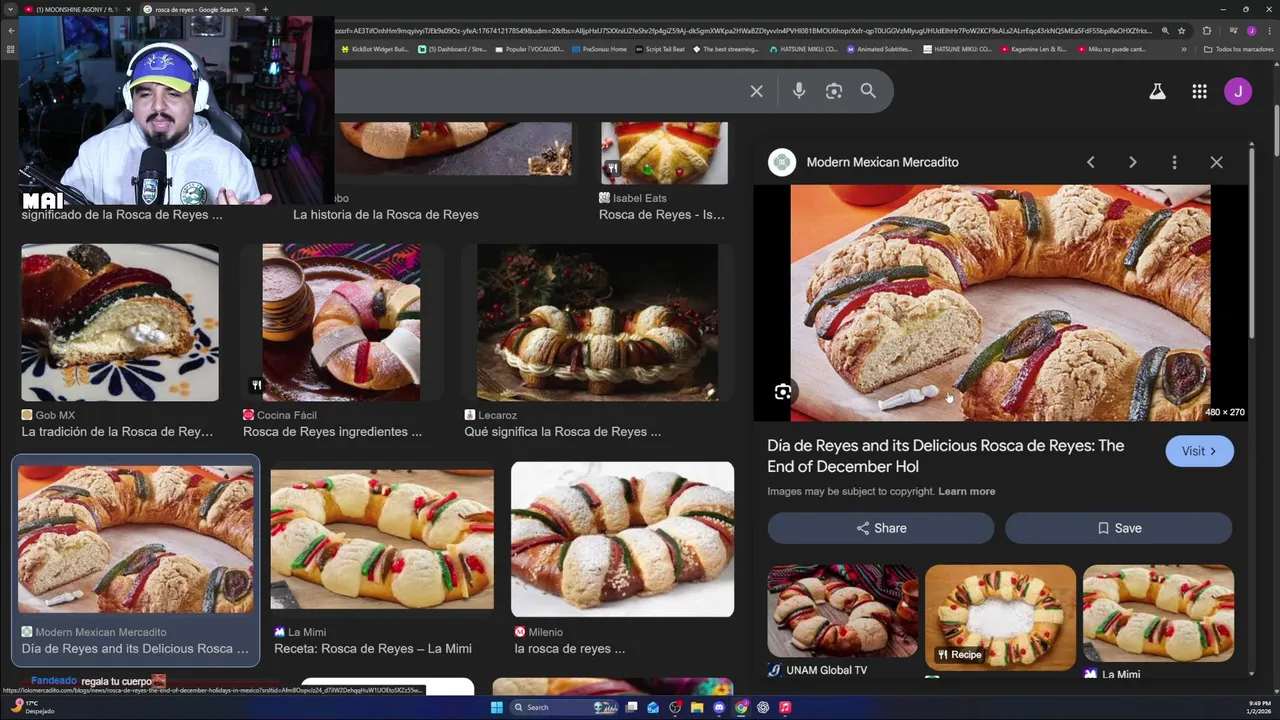Open the browser extensions puzzle icon

[x=1207, y=31]
